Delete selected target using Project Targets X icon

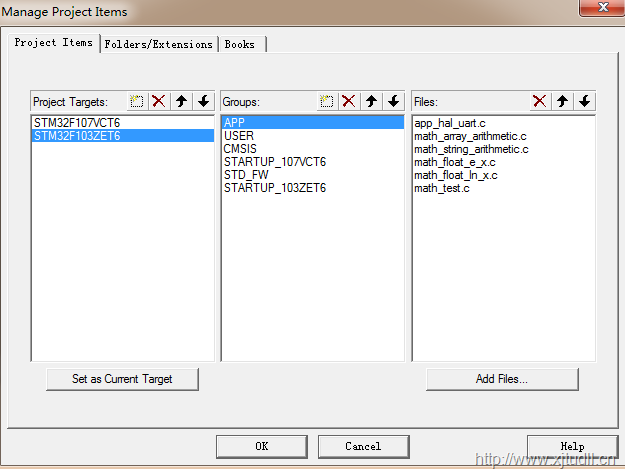pyautogui.click(x=159, y=102)
